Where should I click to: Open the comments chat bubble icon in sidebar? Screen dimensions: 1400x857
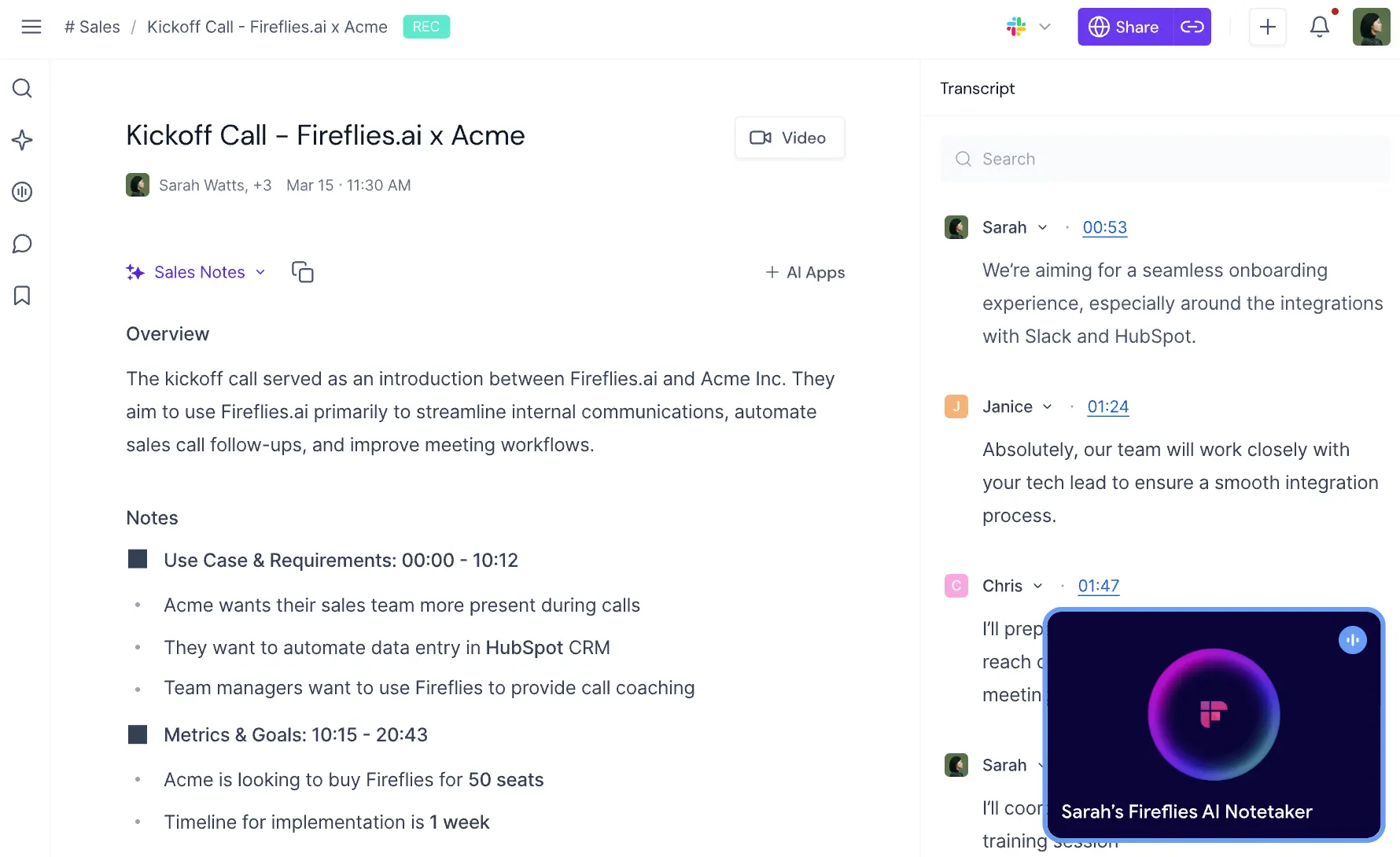click(22, 244)
